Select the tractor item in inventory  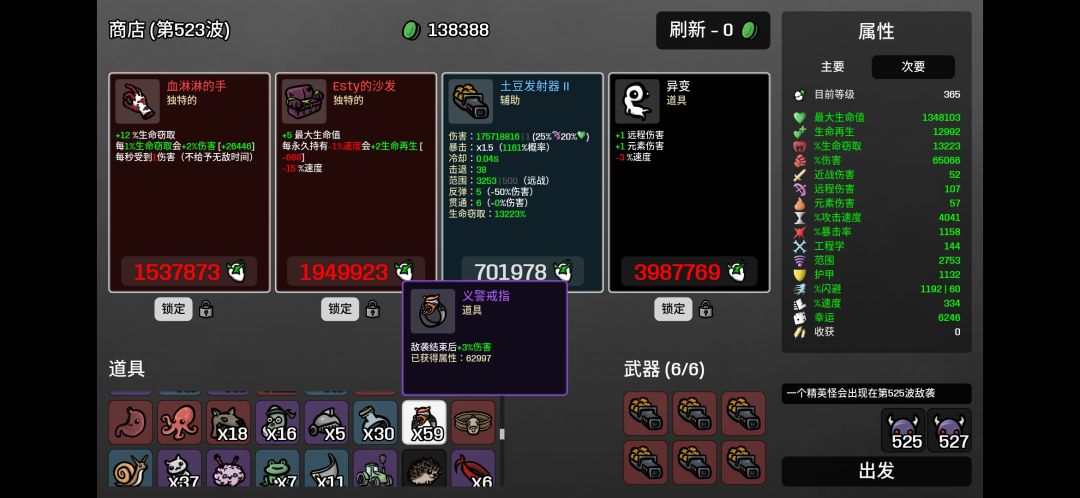point(375,468)
